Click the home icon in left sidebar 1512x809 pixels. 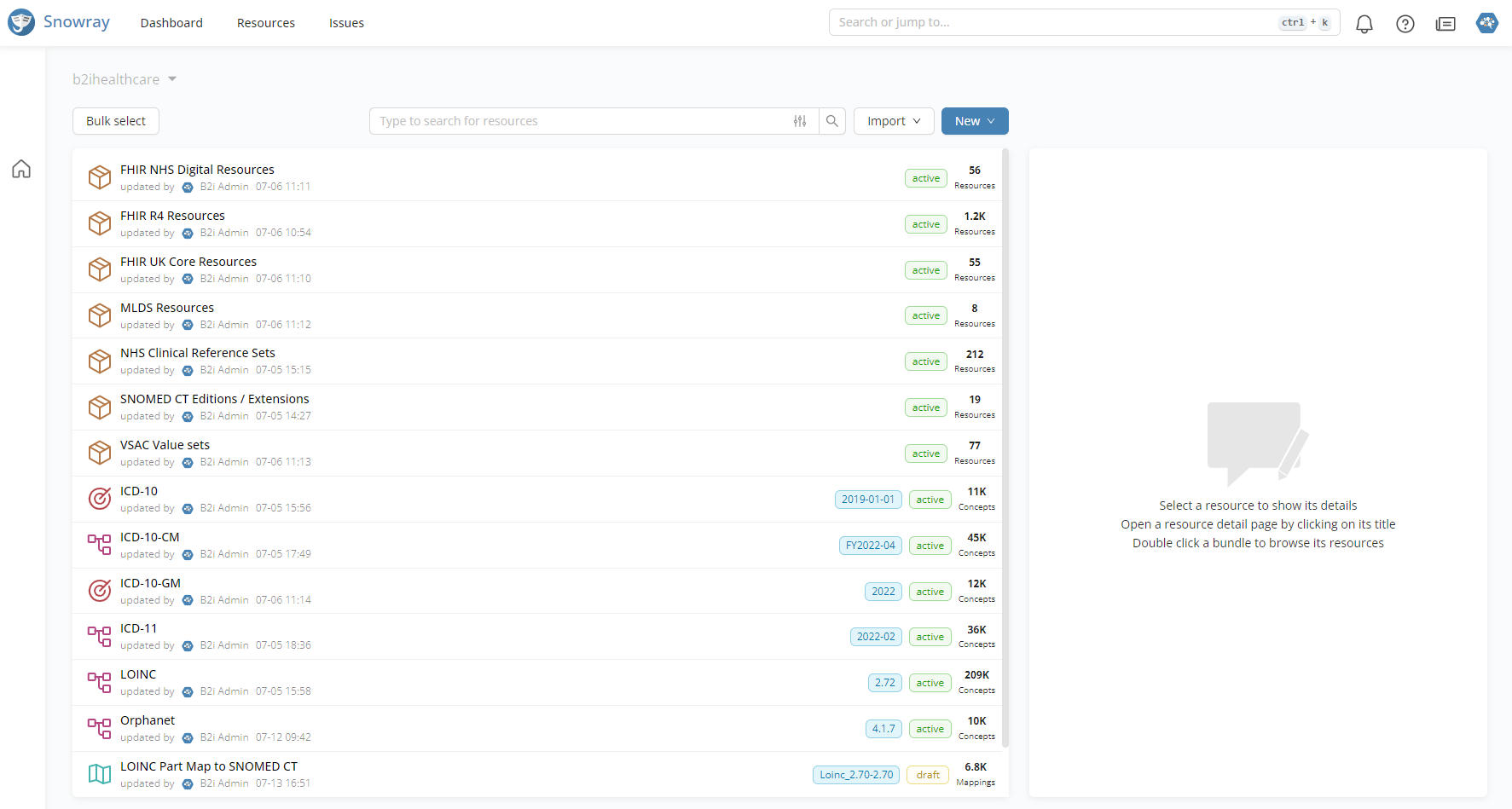coord(21,169)
